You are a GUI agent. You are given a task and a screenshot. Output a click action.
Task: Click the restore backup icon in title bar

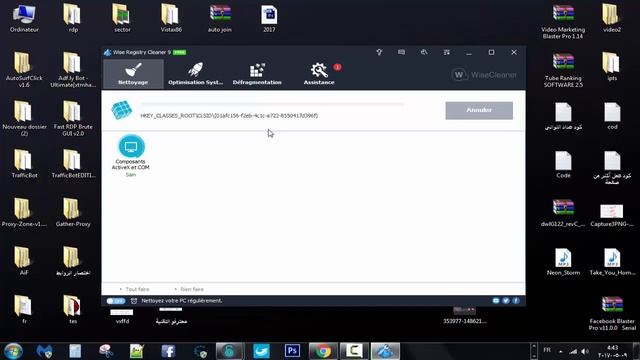[x=424, y=52]
